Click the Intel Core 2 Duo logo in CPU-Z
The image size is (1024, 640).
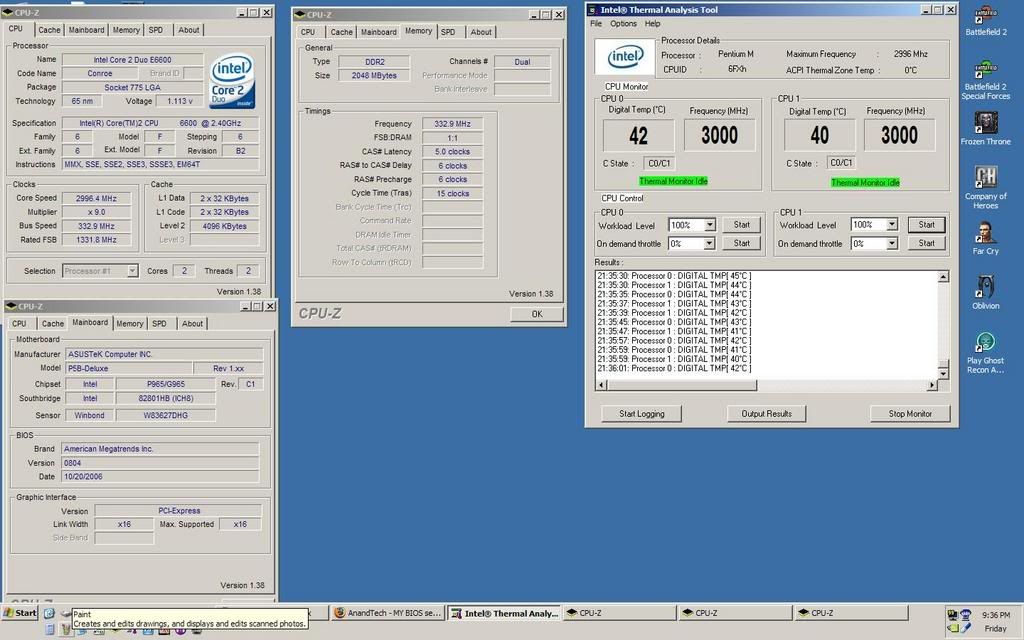pos(232,81)
